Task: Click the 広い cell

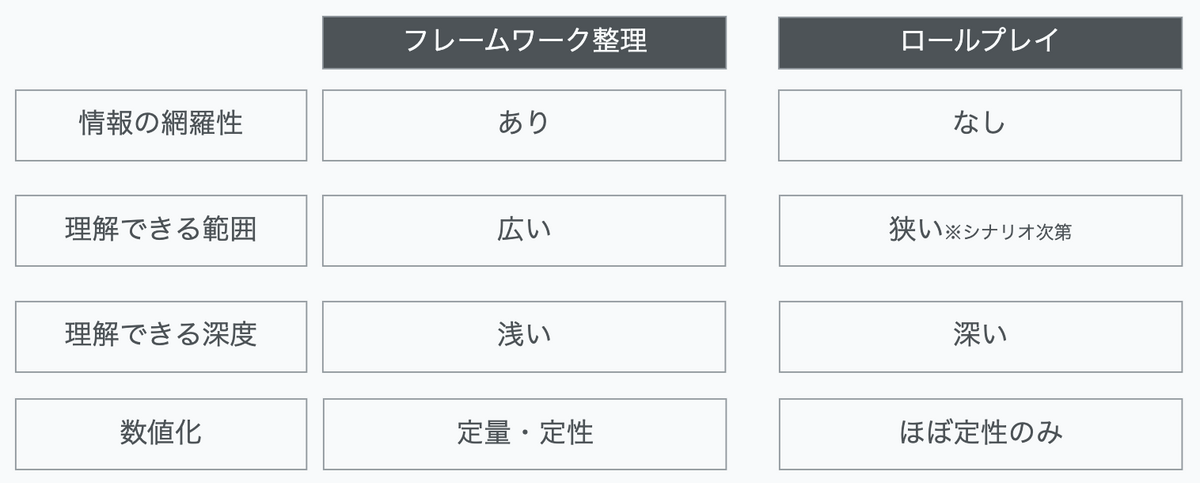Action: tap(524, 230)
